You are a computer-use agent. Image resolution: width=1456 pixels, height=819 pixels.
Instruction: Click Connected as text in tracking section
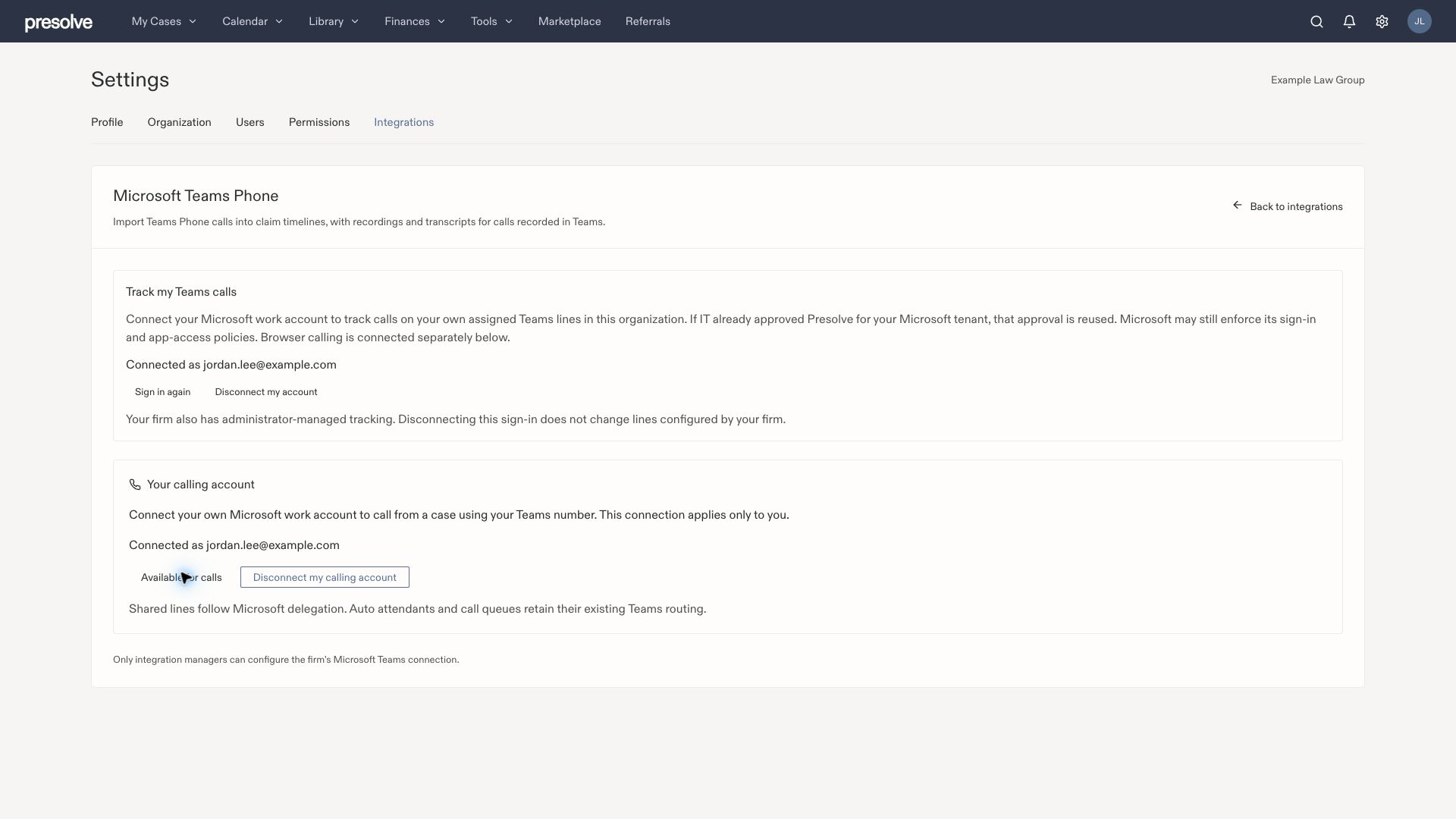pyautogui.click(x=231, y=365)
